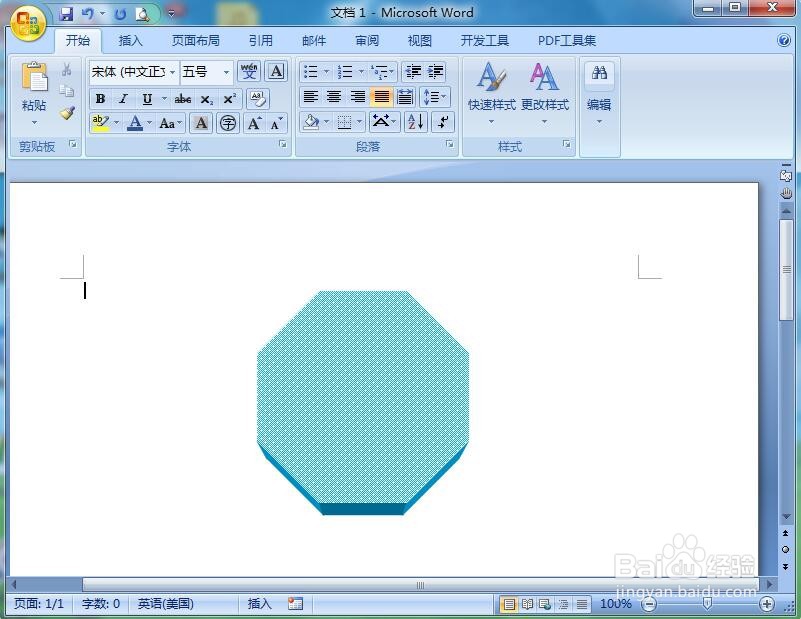
Task: Copy the selection with the copy icon
Action: [66, 91]
